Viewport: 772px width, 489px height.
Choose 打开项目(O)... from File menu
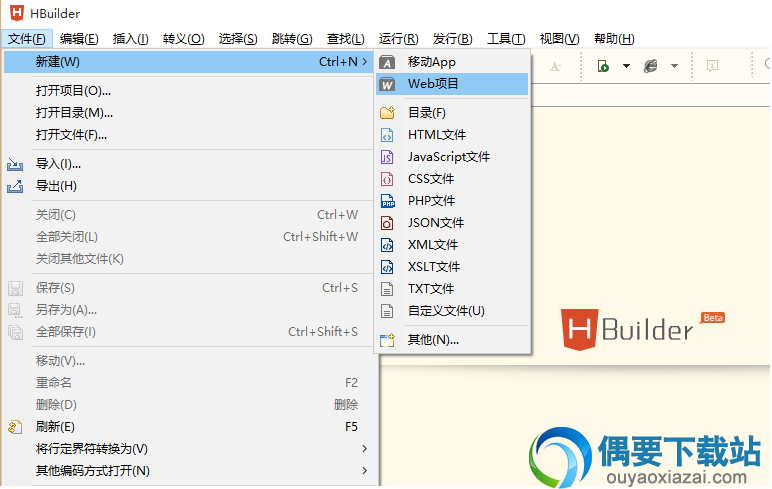pyautogui.click(x=189, y=91)
